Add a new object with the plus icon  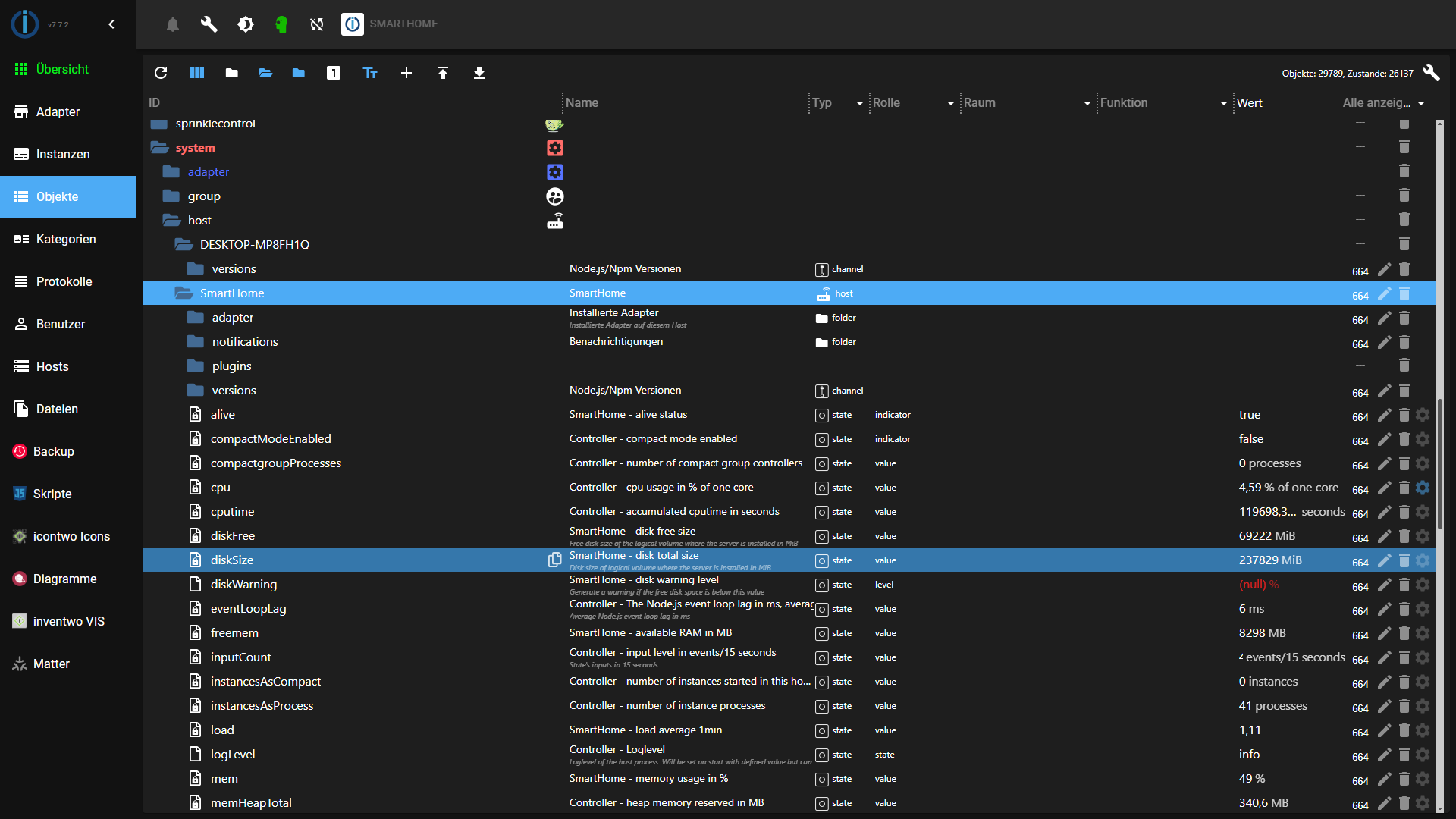(x=406, y=73)
